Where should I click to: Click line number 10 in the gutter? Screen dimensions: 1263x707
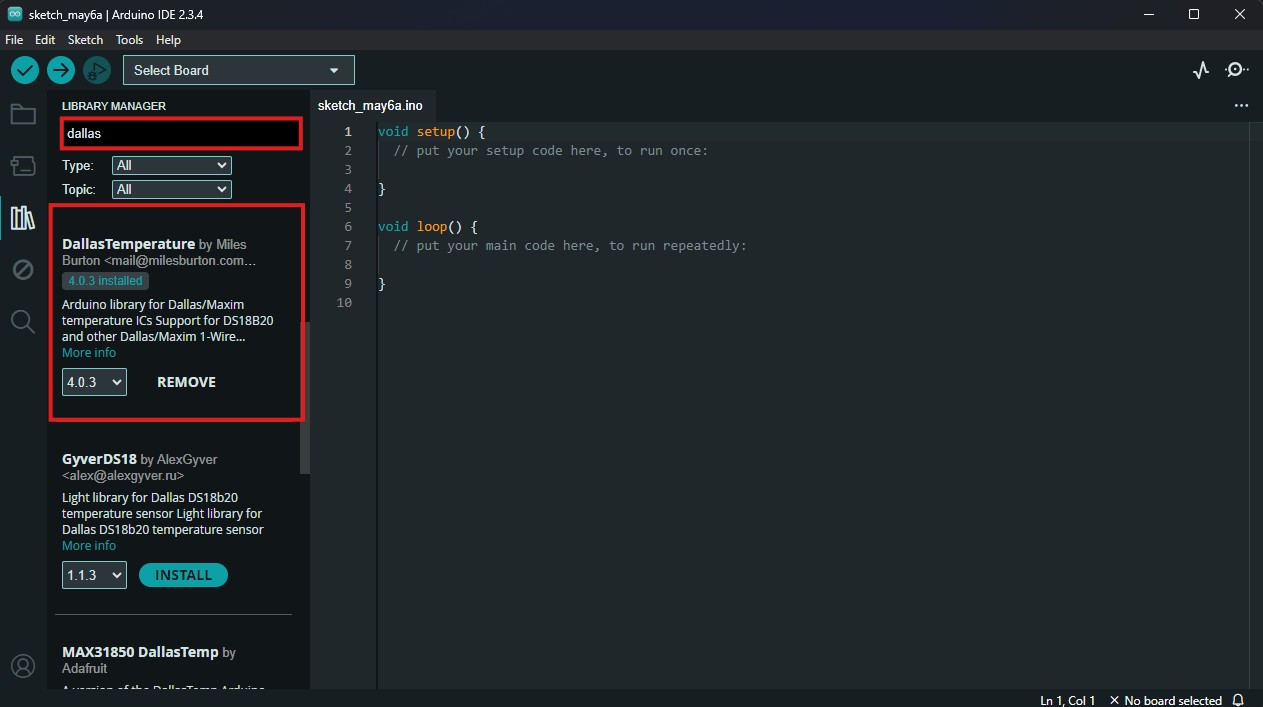pos(345,303)
